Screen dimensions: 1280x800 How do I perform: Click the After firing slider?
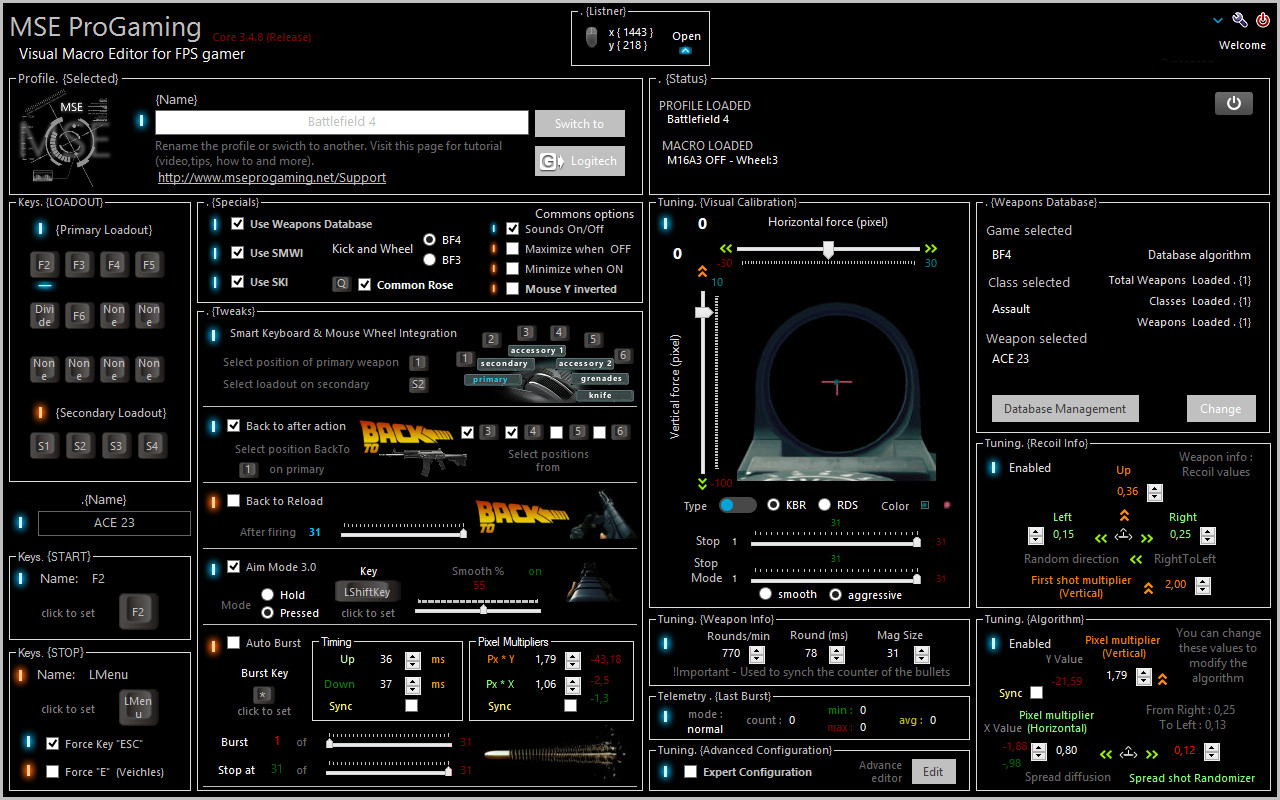(404, 530)
